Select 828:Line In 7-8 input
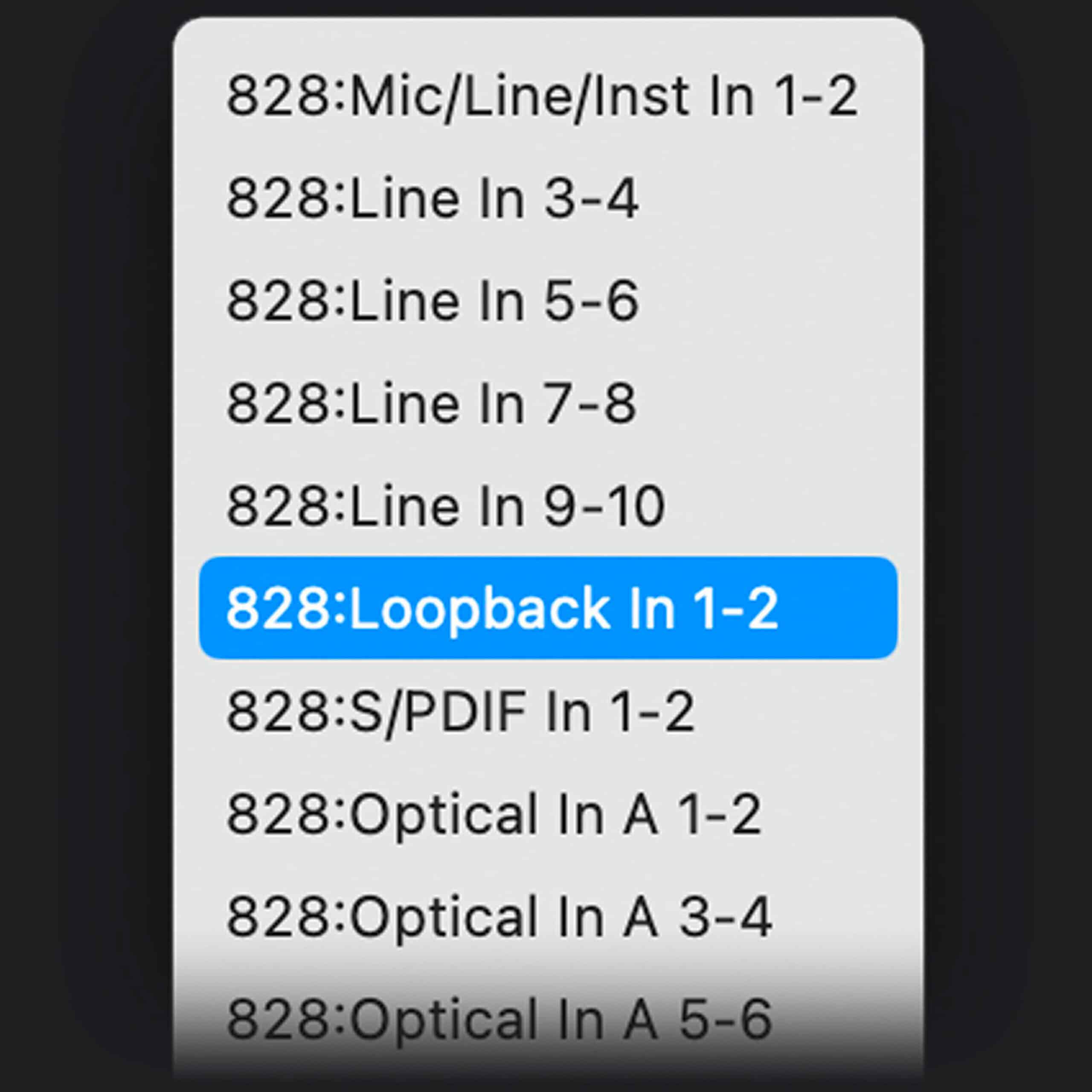1092x1092 pixels. tap(432, 403)
